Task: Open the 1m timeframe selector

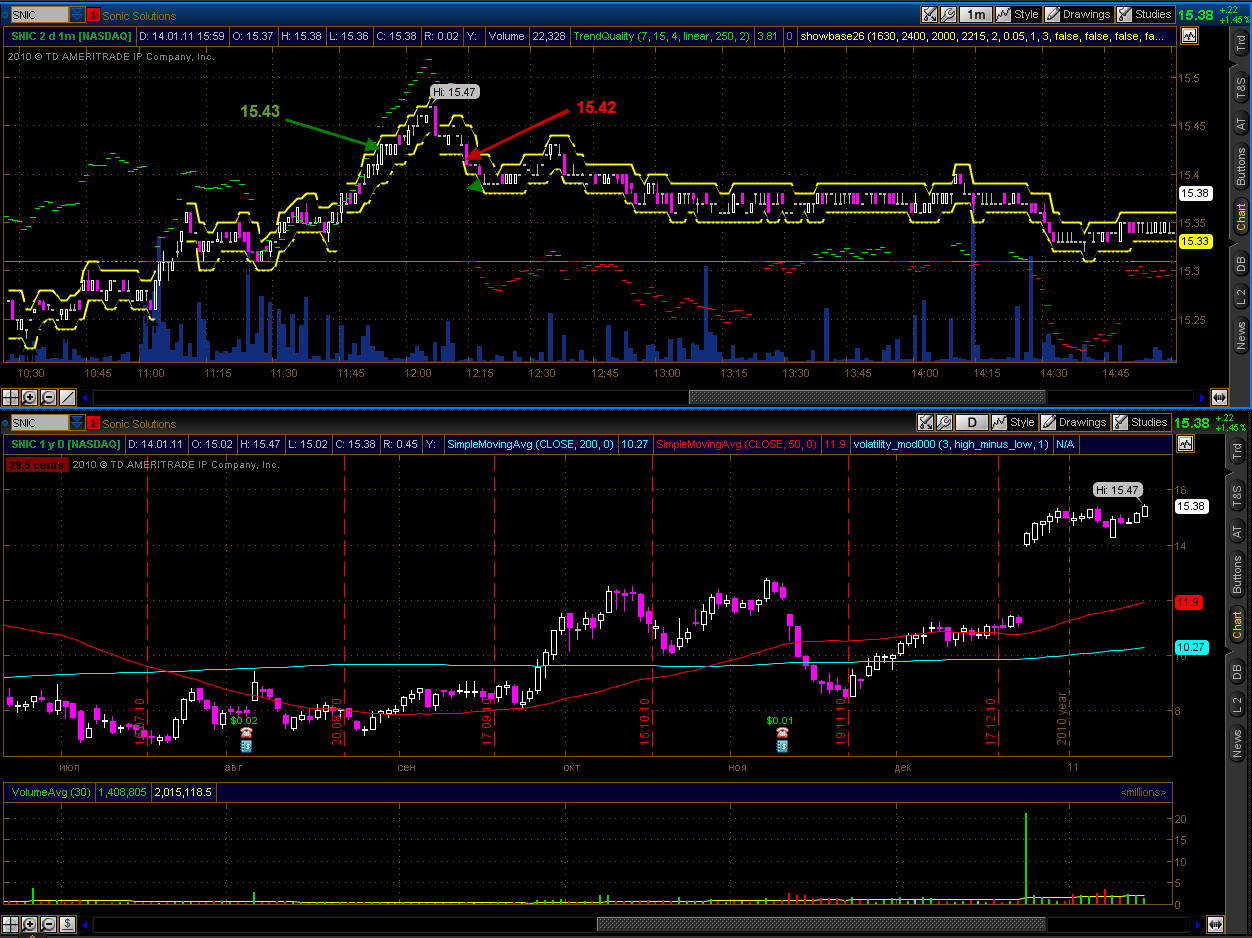Action: (x=975, y=15)
